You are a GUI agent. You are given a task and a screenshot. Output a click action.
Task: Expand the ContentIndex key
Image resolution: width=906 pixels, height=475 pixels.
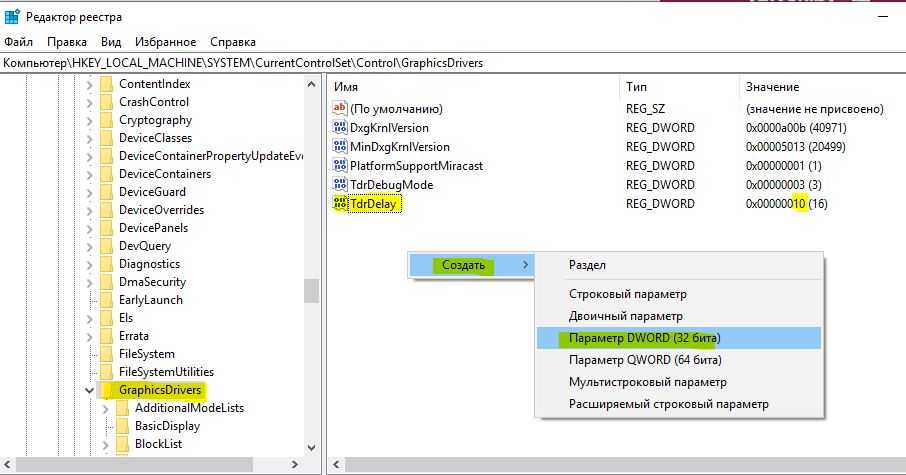[90, 84]
